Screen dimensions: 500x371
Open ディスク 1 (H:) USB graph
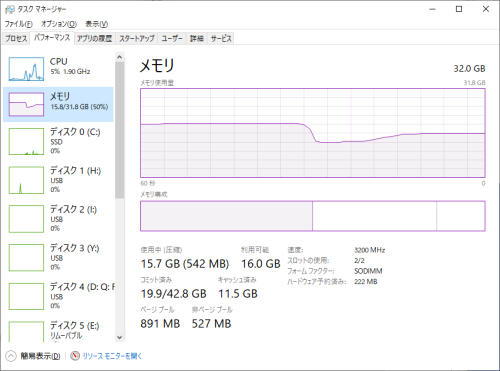[26, 180]
